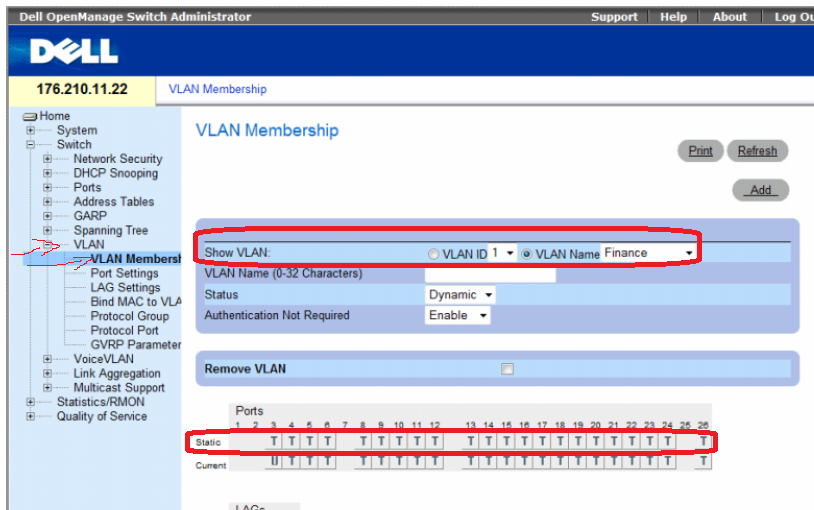
Task: Focus the VLAN Name text field
Action: (490, 274)
